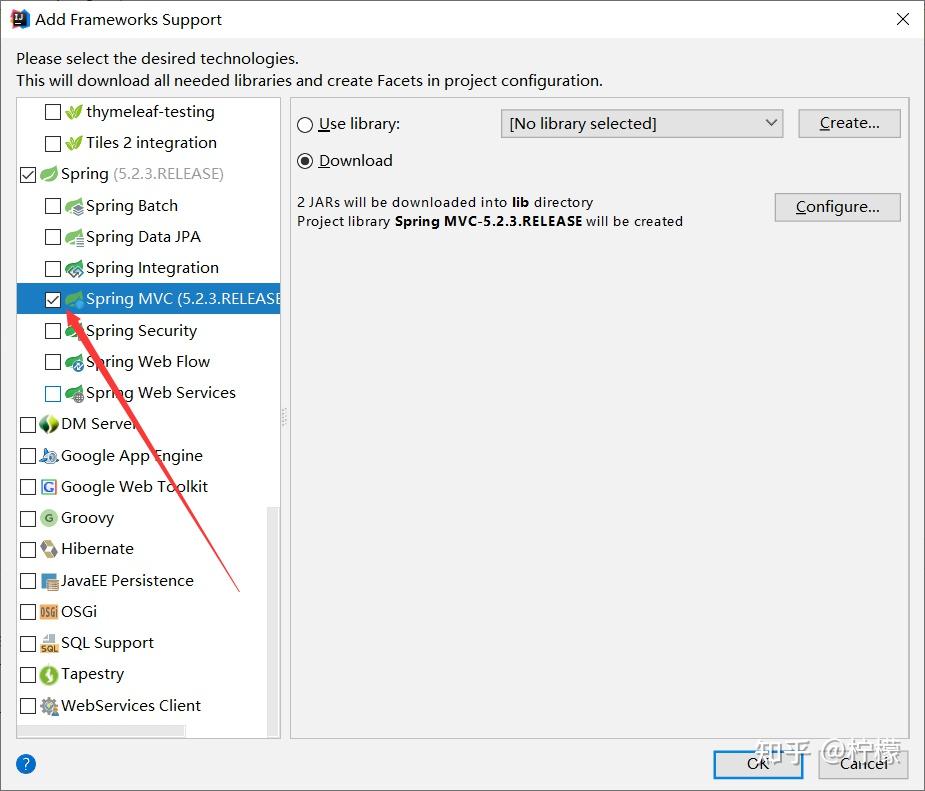Click the Hibernate icon

[49, 549]
